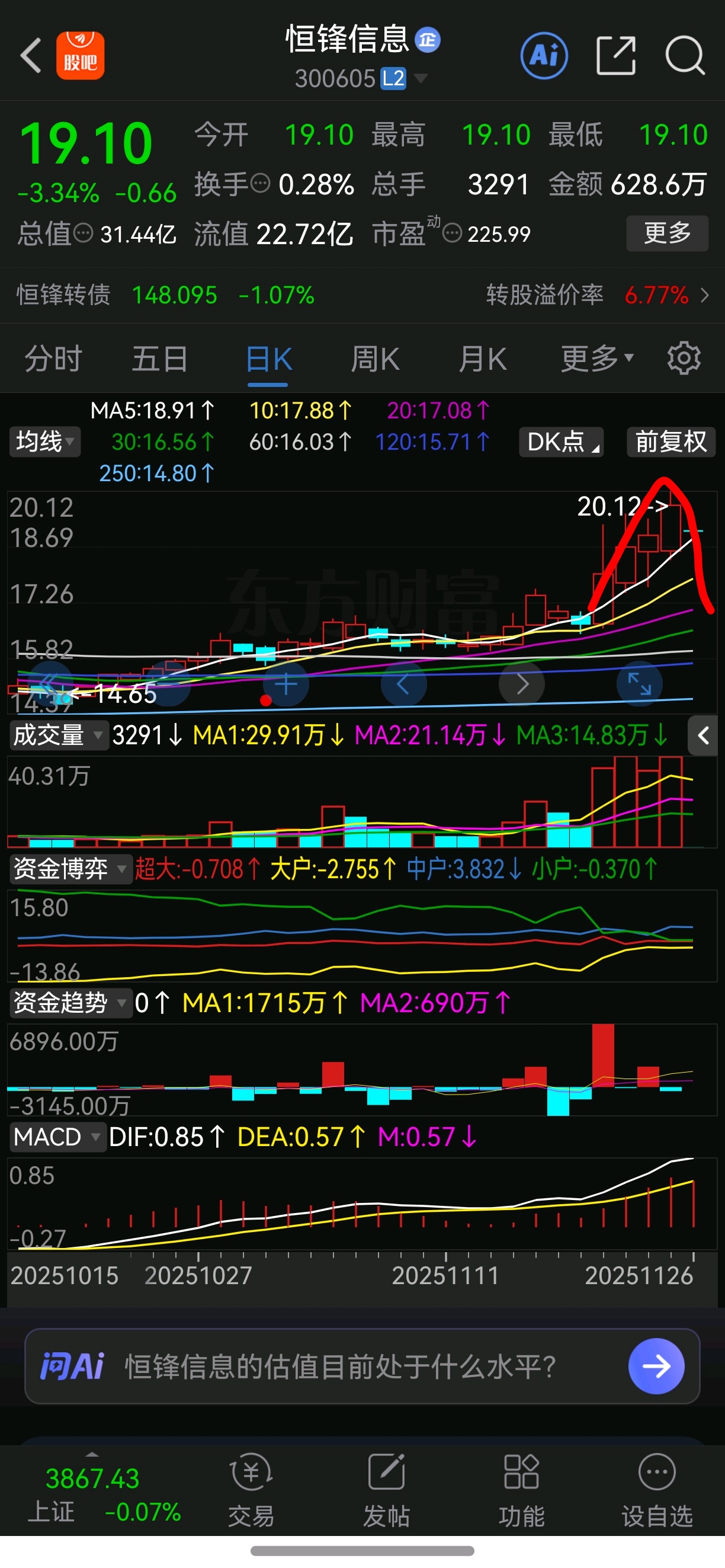Switch to the 月K tab

(x=482, y=359)
